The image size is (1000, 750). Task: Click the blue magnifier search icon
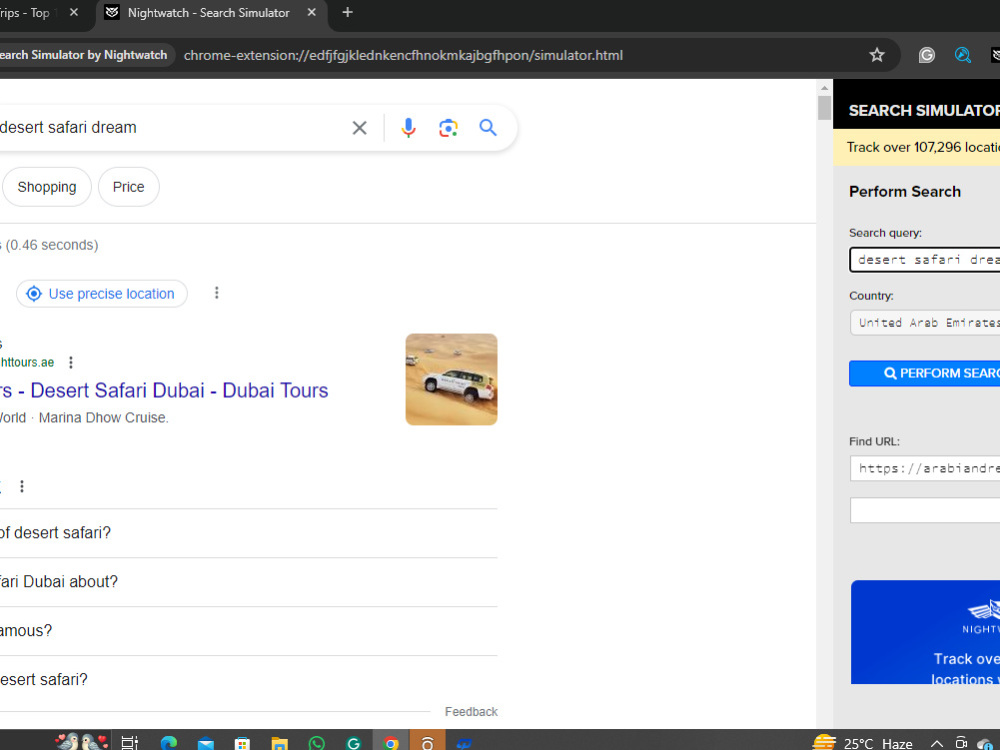click(488, 128)
